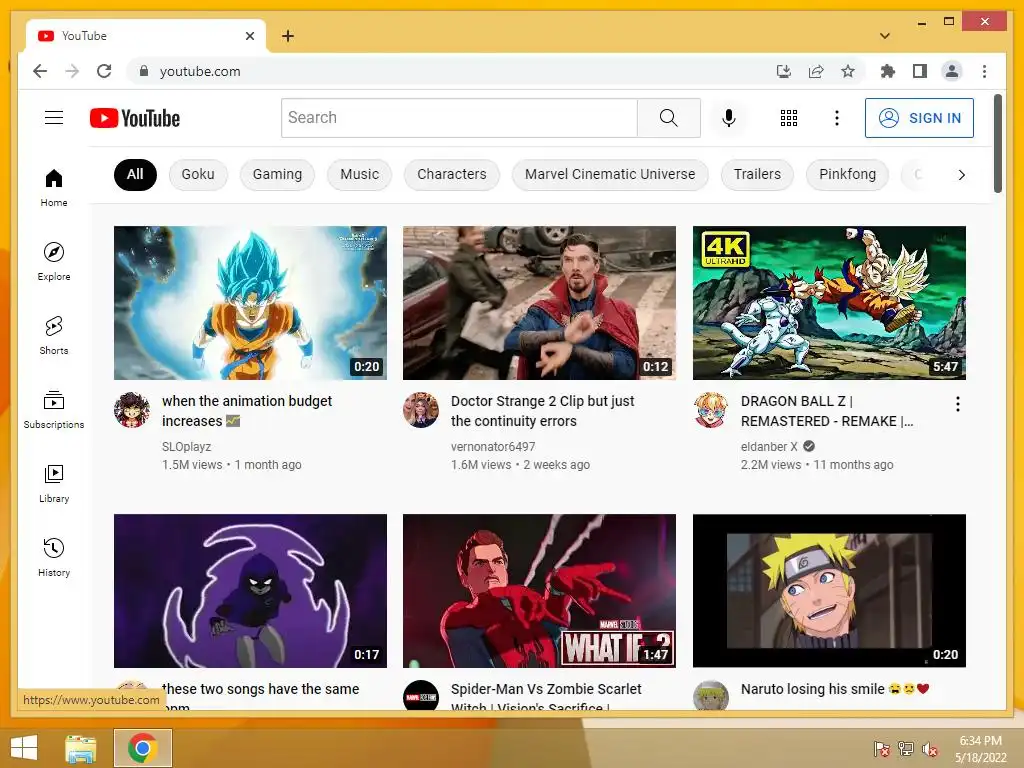Go to Home in sidebar
1024x768 pixels.
pos(54,188)
